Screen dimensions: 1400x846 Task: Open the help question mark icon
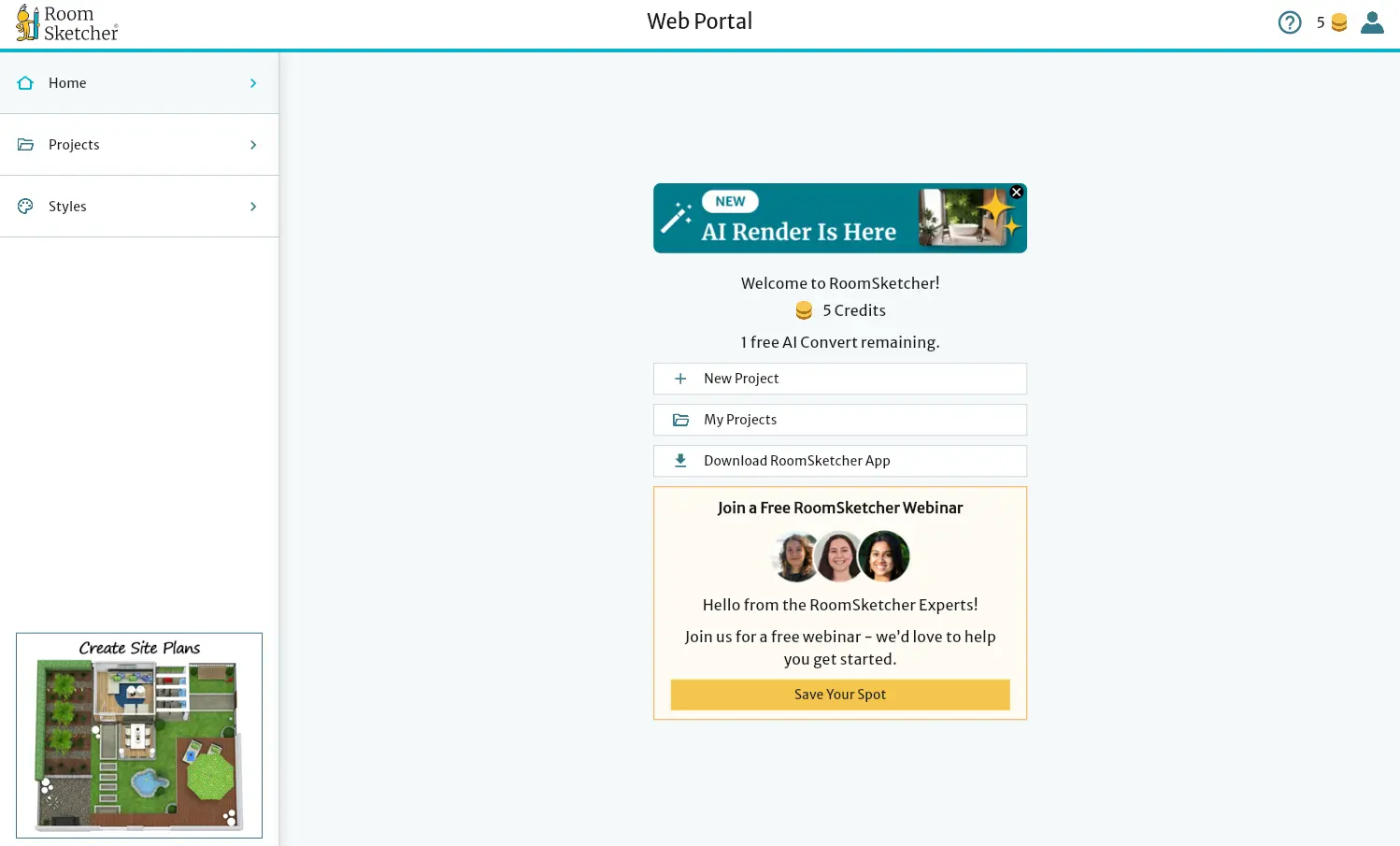(1290, 22)
